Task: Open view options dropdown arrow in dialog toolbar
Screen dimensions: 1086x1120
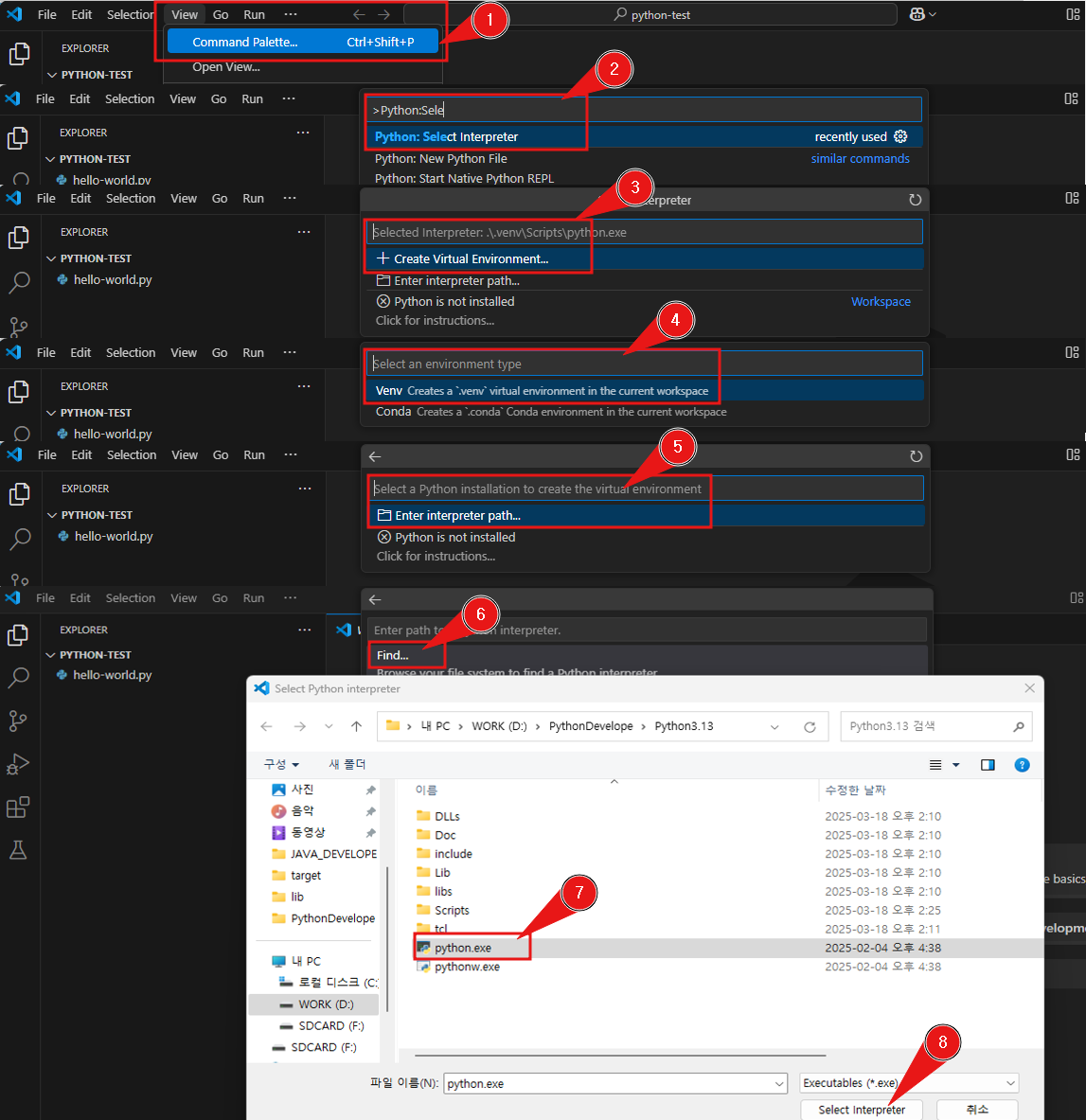Action: (956, 765)
